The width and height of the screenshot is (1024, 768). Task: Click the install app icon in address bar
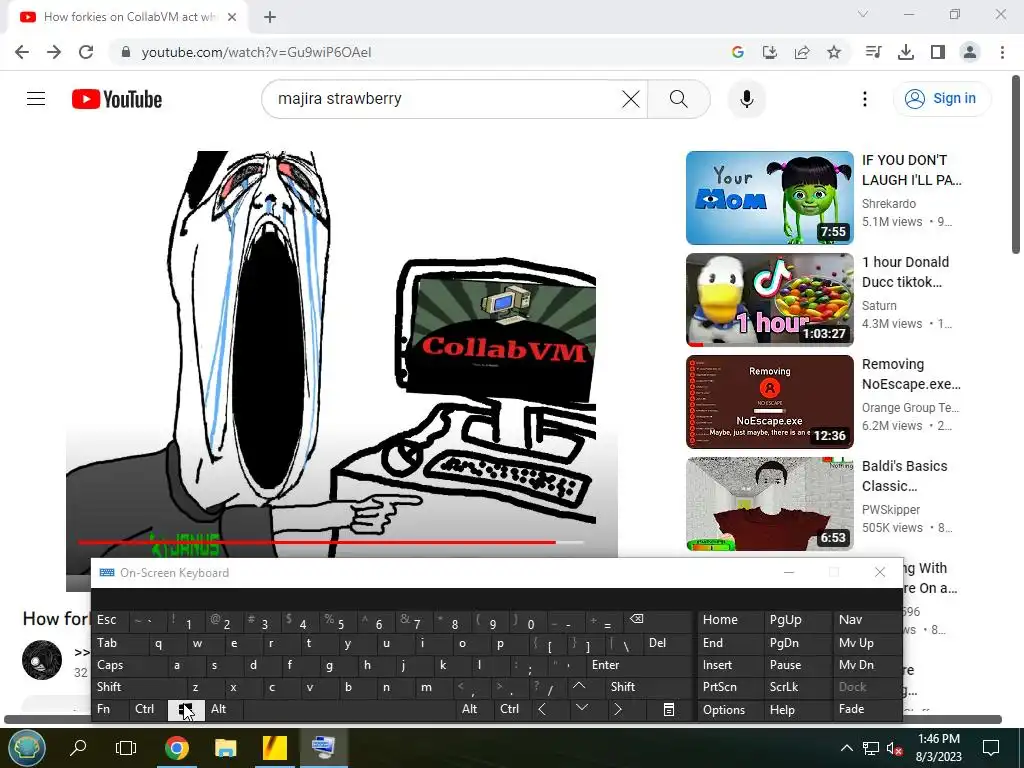[x=770, y=52]
